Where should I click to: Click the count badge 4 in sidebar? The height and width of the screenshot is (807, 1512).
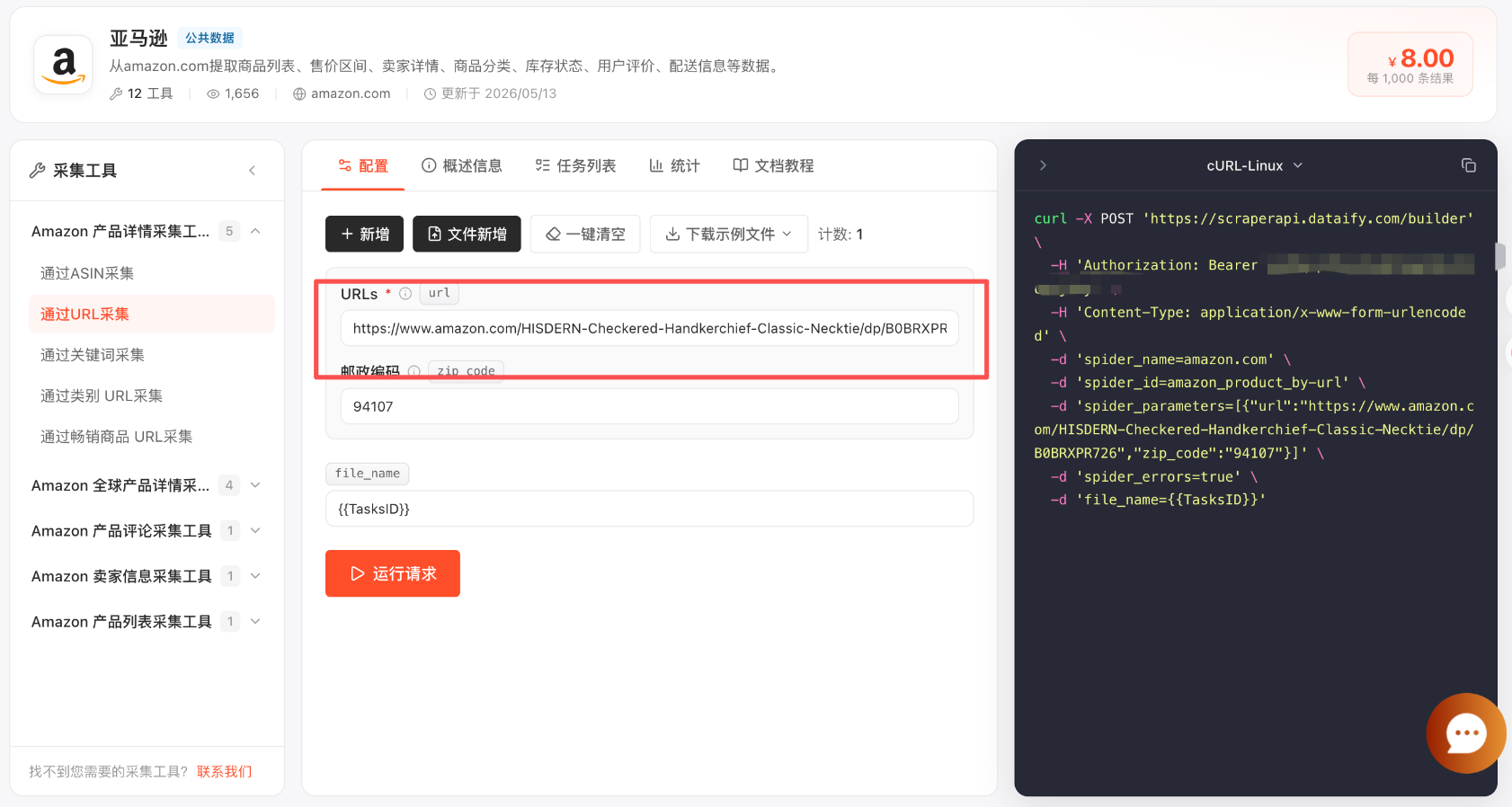click(229, 485)
